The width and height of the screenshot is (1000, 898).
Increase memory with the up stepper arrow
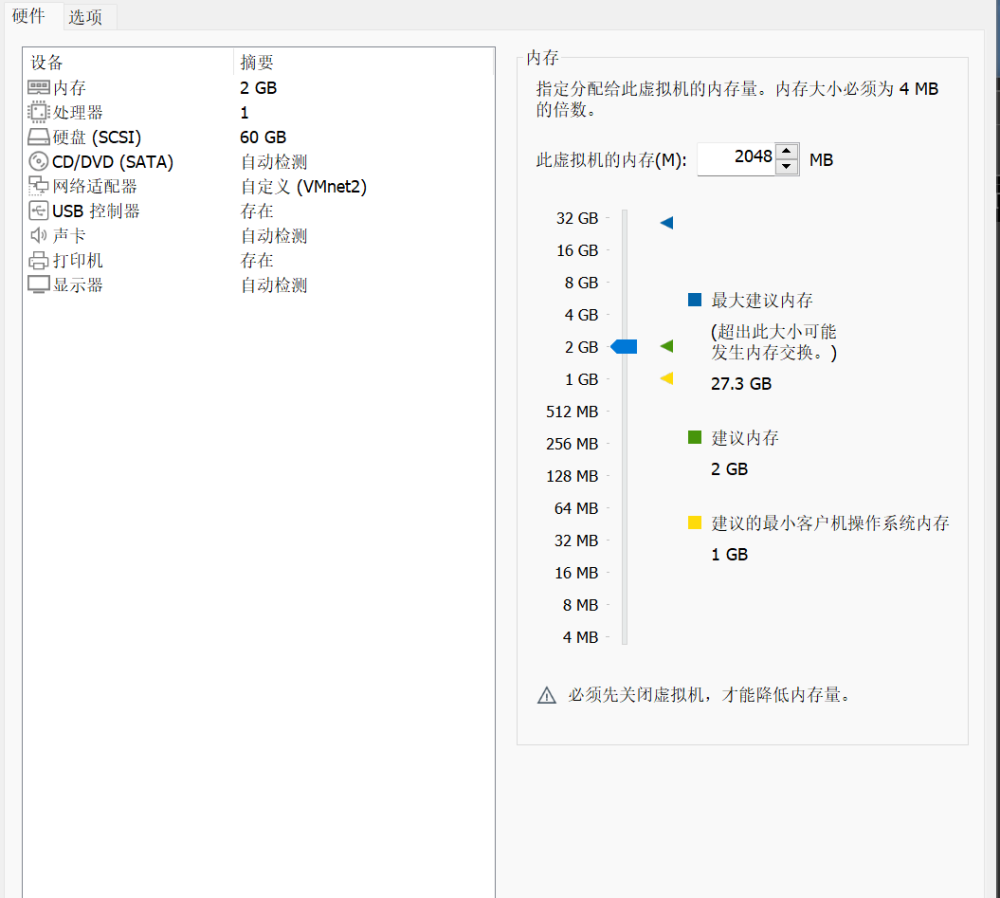click(x=787, y=151)
